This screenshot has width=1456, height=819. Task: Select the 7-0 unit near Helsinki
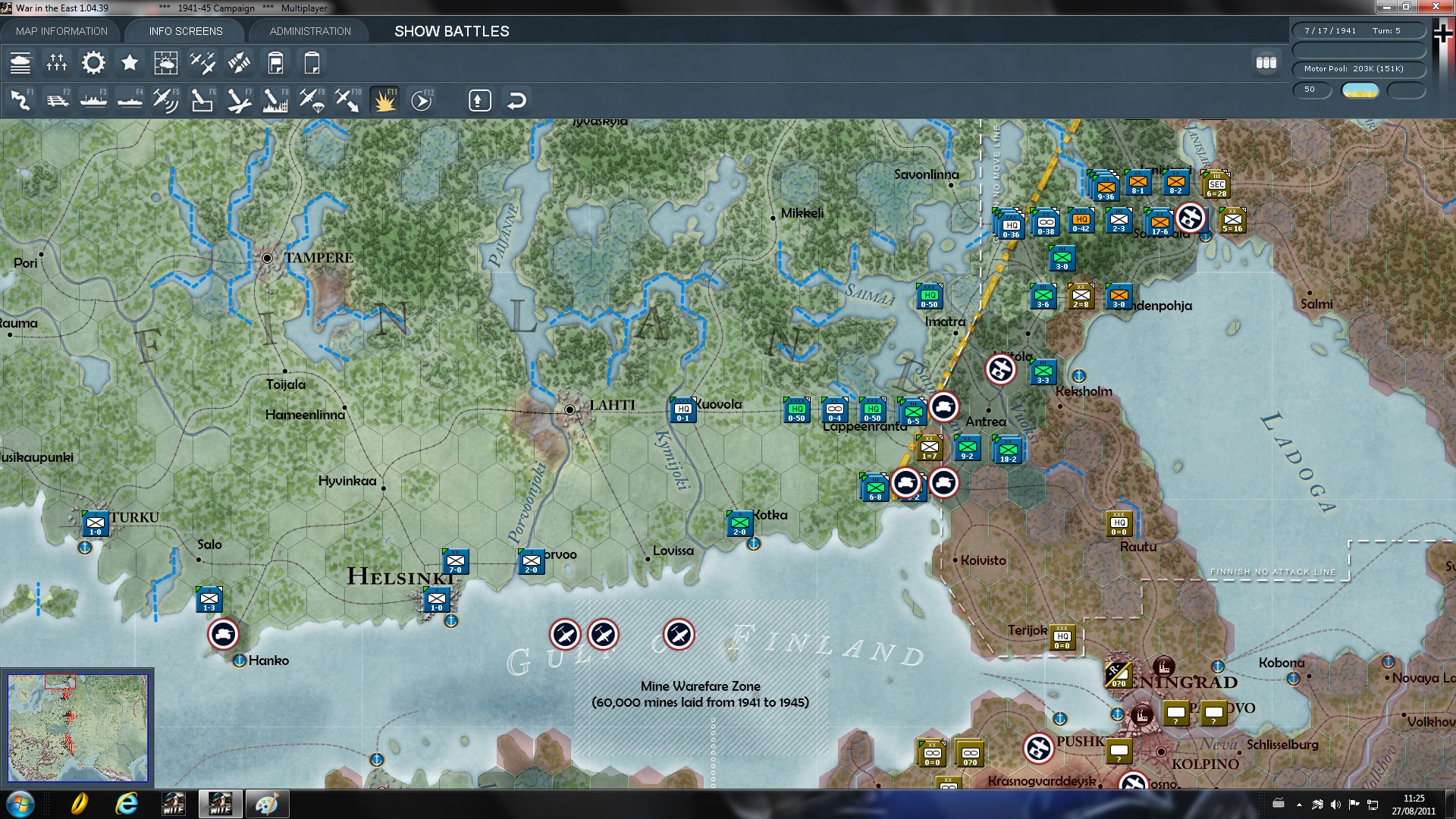coord(455,562)
